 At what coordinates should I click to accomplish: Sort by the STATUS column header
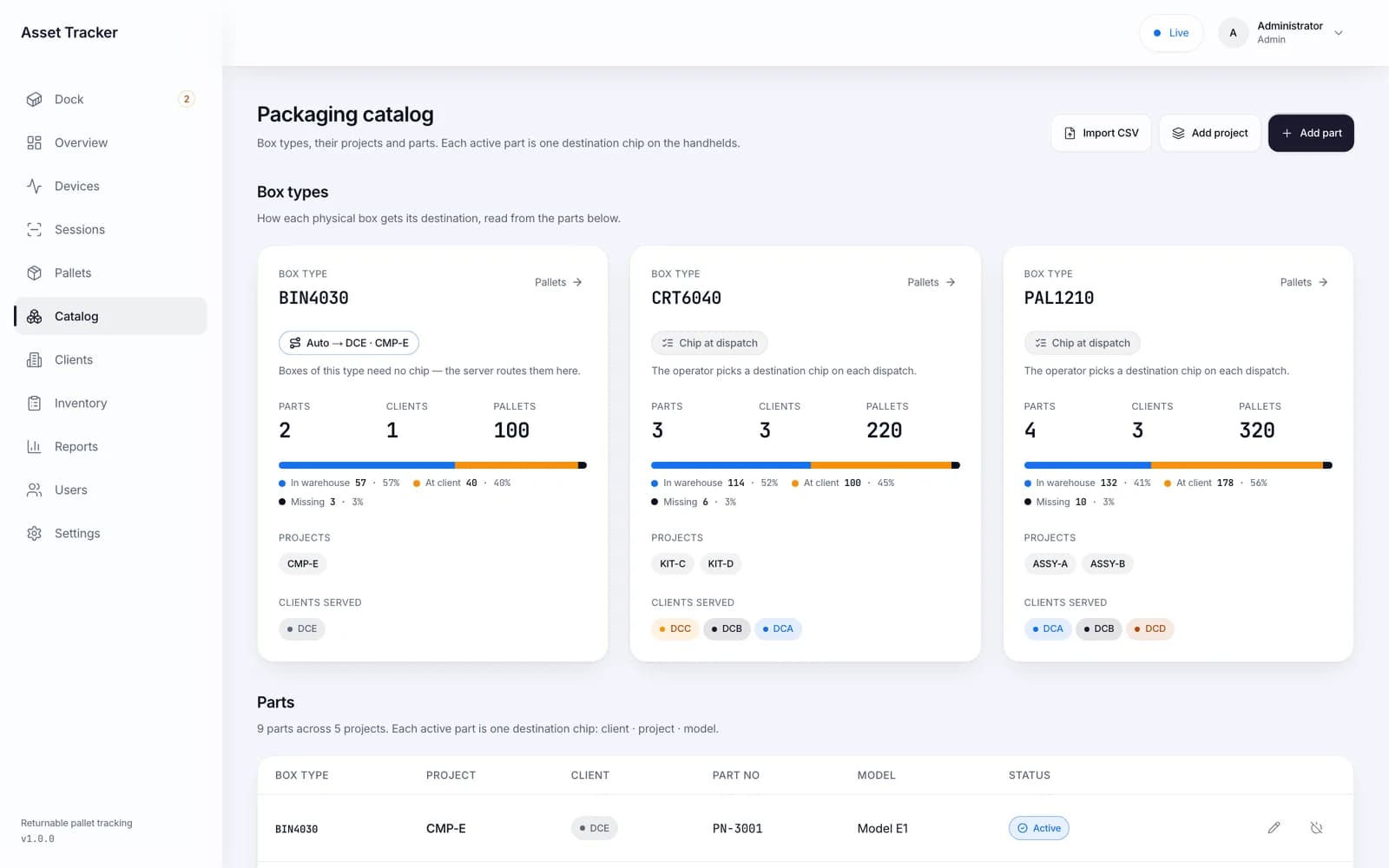pos(1030,775)
